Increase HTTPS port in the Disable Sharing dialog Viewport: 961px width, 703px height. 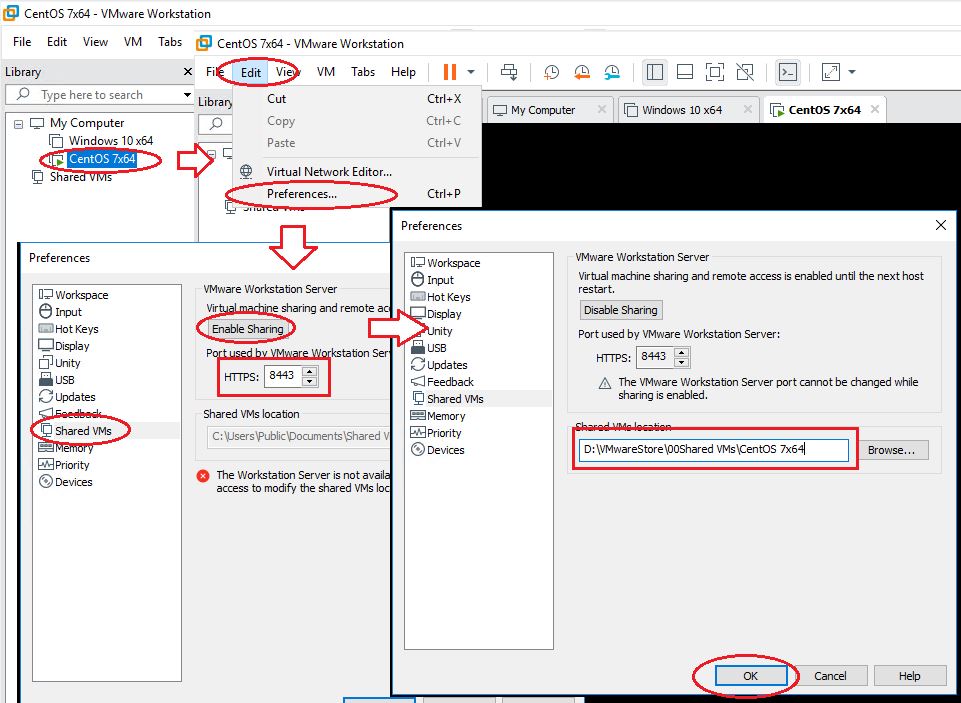coord(682,352)
